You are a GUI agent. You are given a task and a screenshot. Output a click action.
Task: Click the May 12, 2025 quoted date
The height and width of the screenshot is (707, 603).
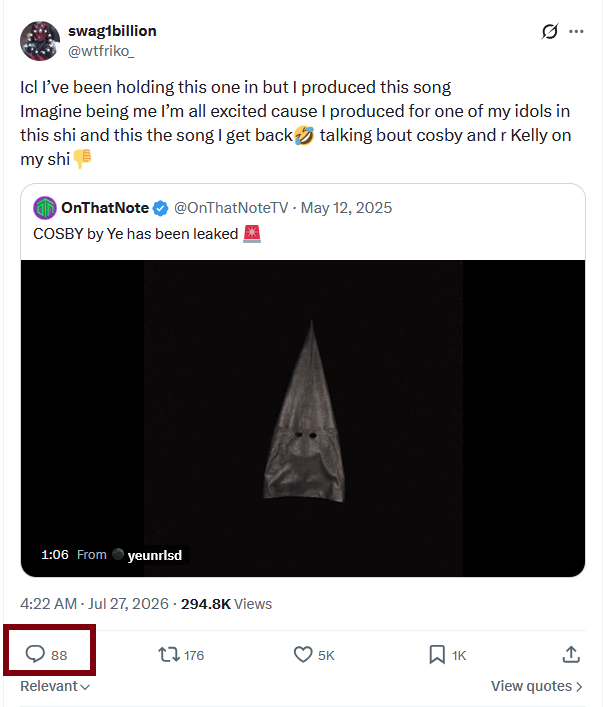(x=346, y=208)
